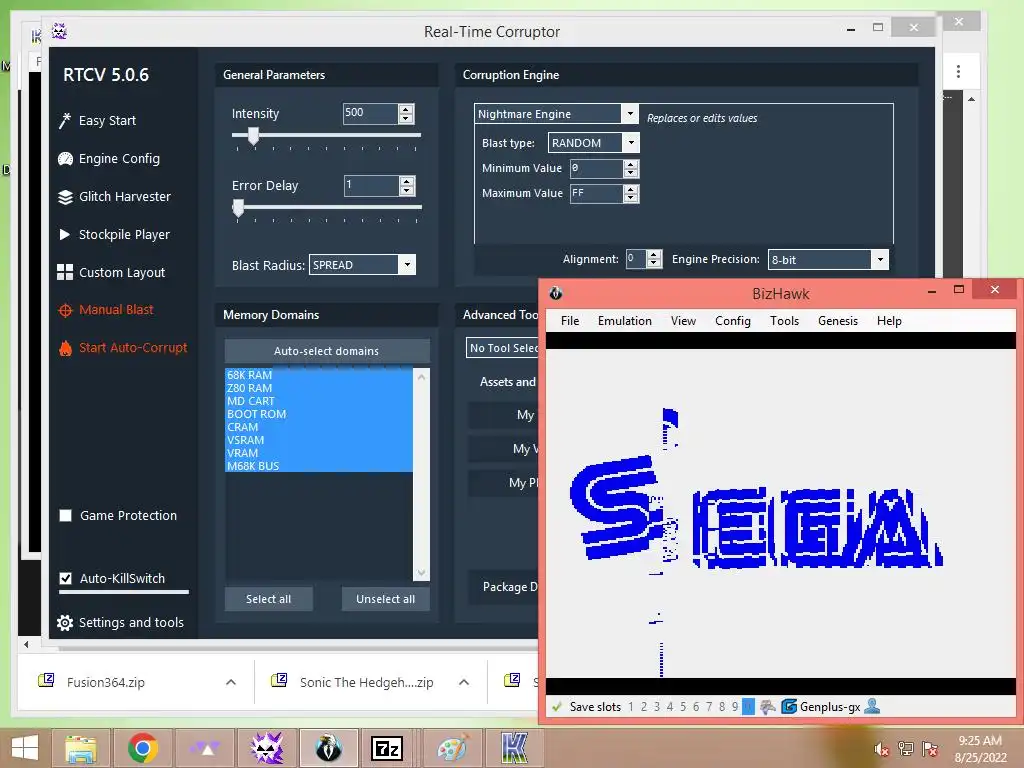Open BizHawk Help menu

tap(889, 321)
